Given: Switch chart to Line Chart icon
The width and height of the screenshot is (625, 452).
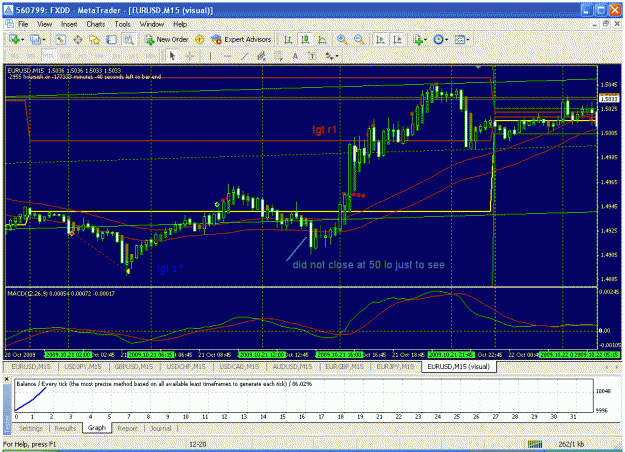Looking at the screenshot, I should point(322,39).
